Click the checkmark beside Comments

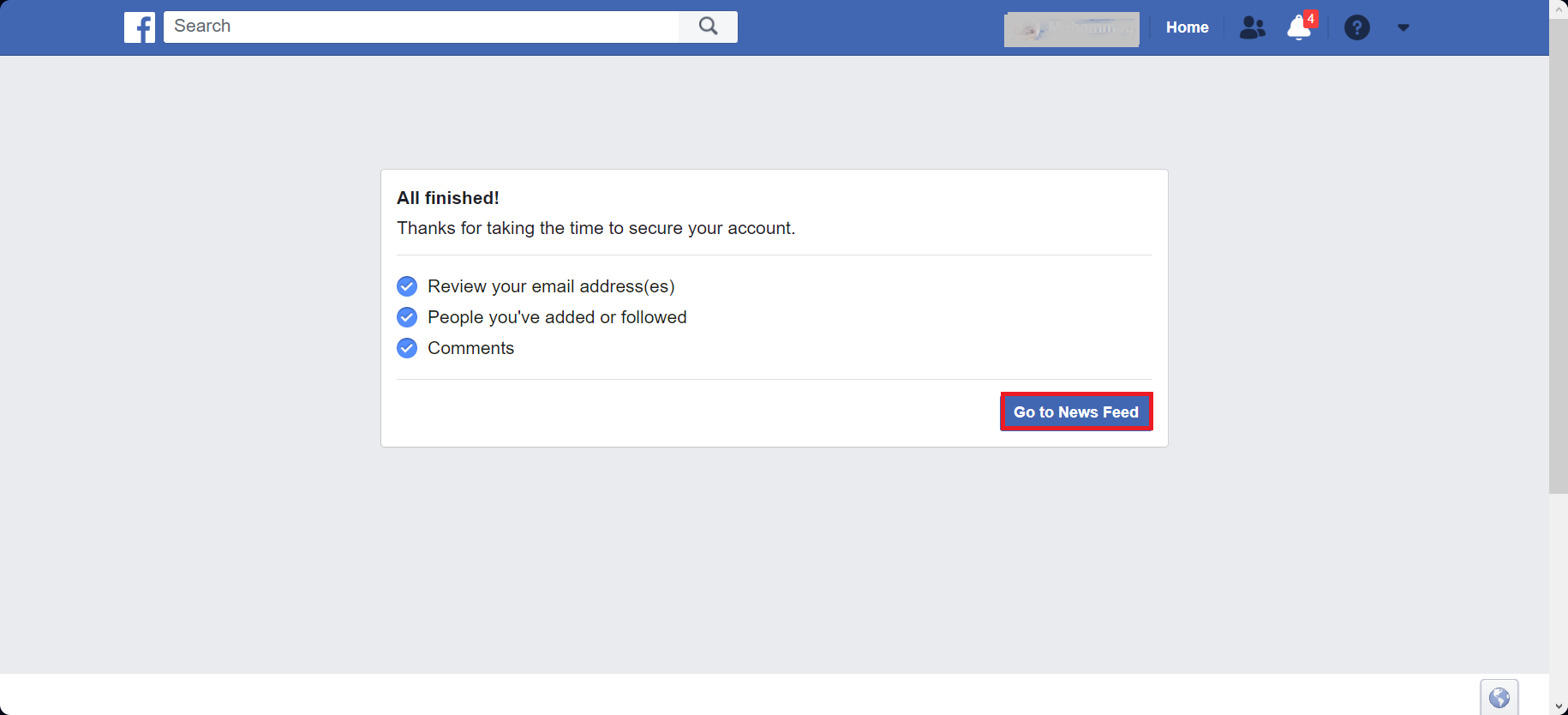click(406, 347)
